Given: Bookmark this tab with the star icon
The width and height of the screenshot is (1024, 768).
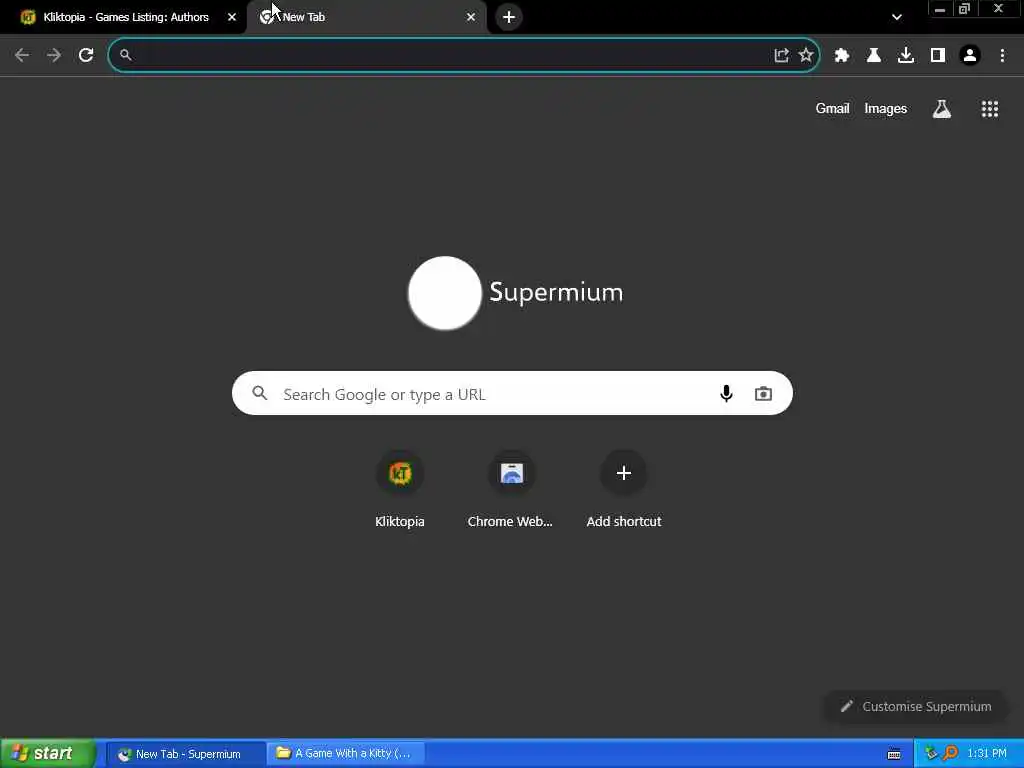Looking at the screenshot, I should point(806,55).
